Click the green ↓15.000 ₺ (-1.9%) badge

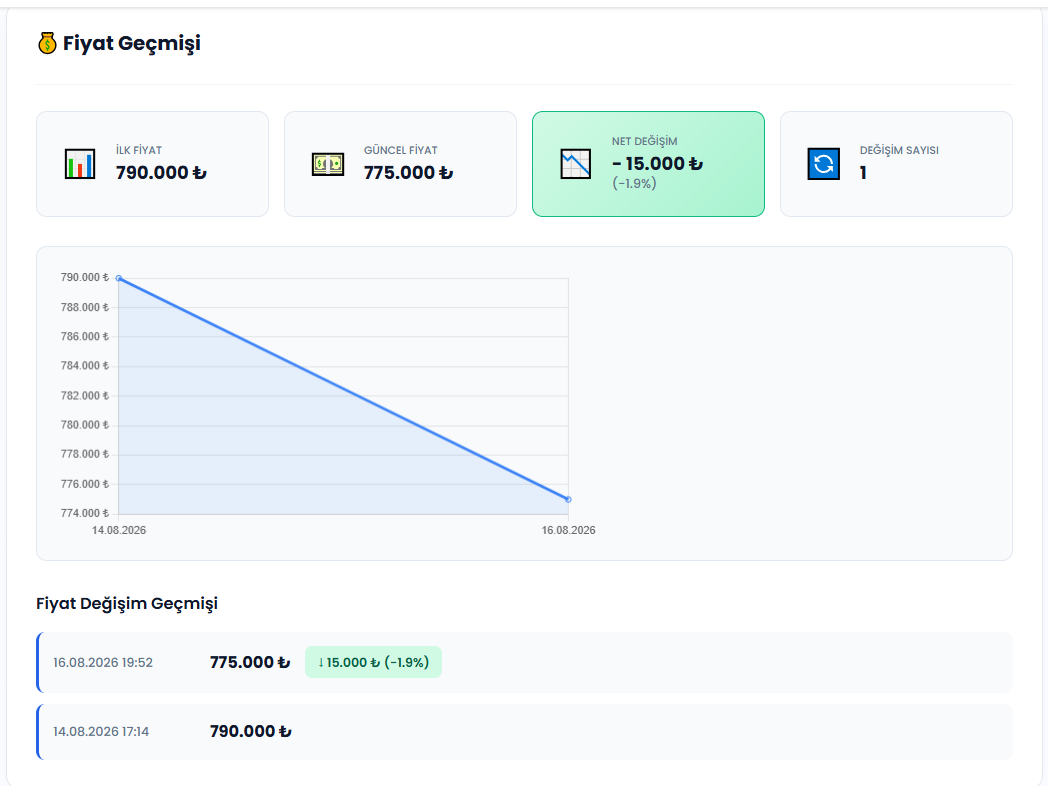[373, 662]
